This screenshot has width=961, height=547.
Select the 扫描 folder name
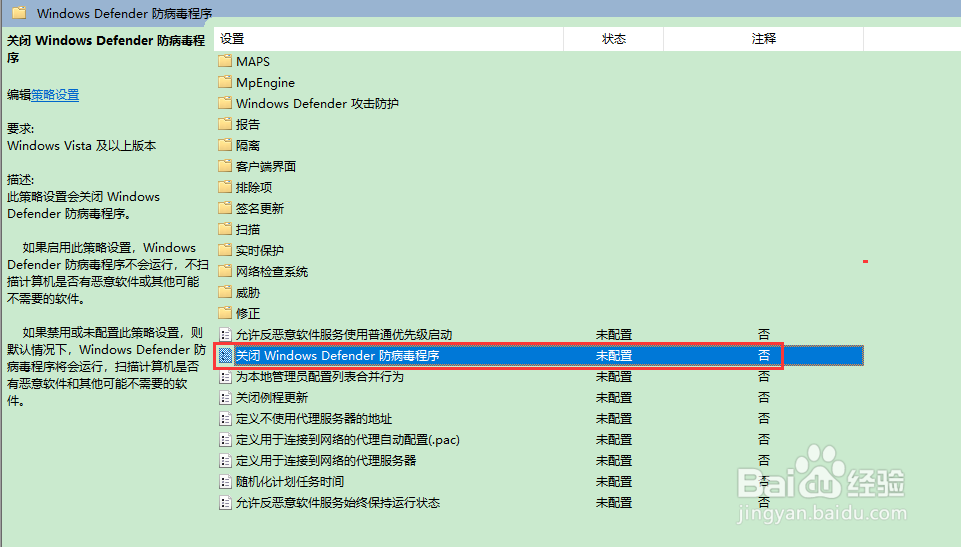tap(248, 229)
